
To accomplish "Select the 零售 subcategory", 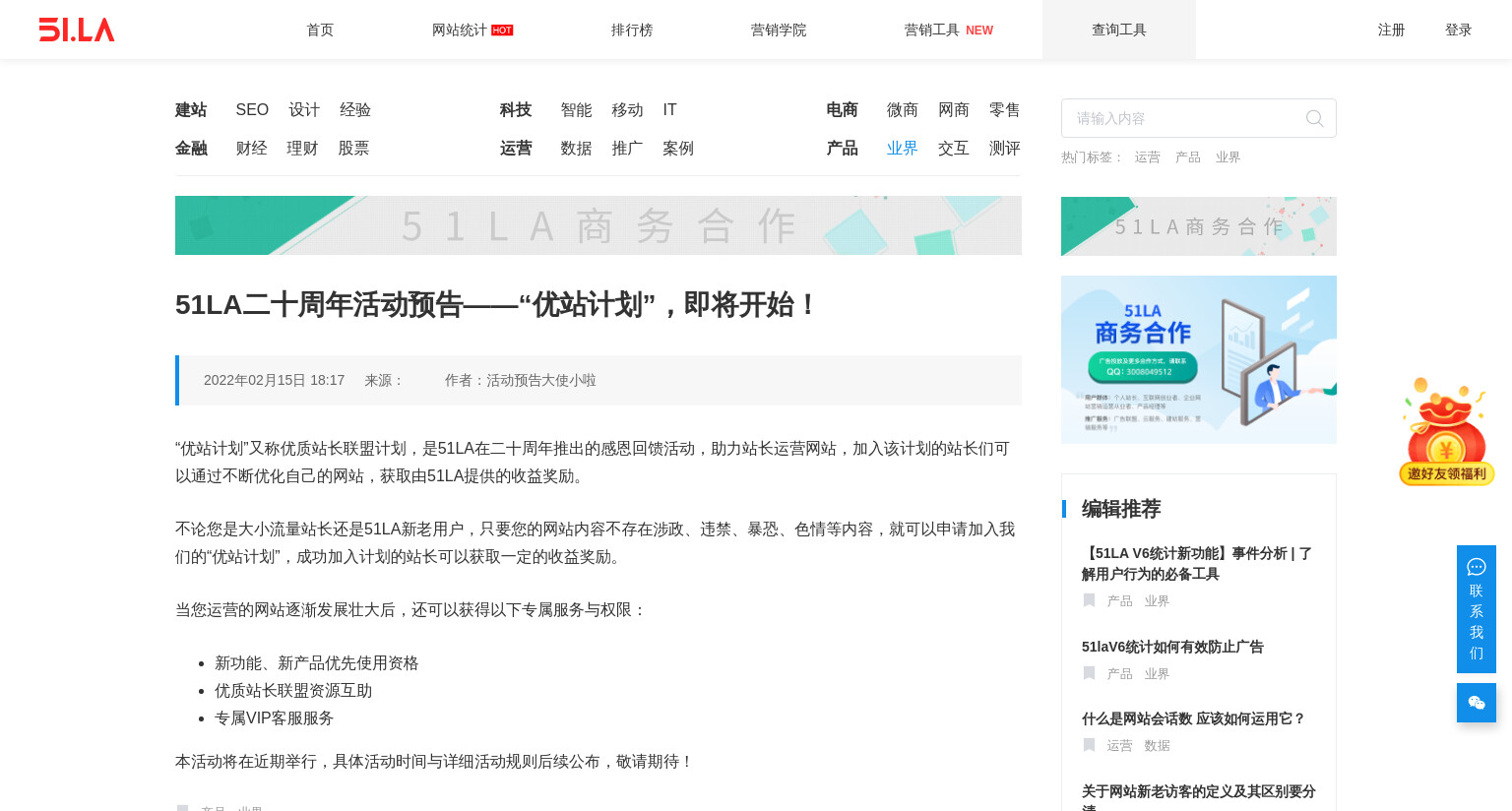I will click(1005, 110).
